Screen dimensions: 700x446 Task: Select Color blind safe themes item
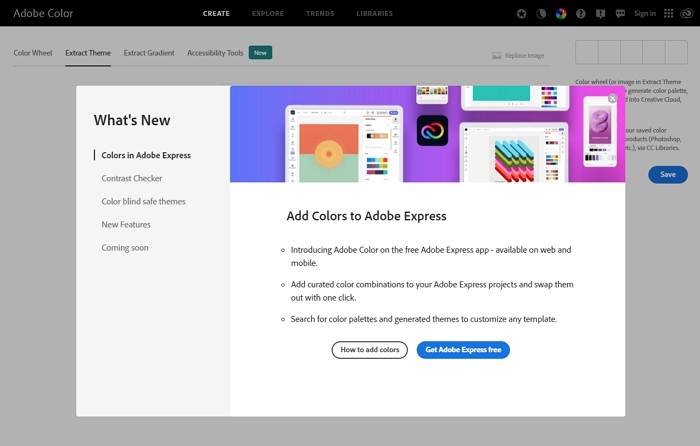(143, 202)
